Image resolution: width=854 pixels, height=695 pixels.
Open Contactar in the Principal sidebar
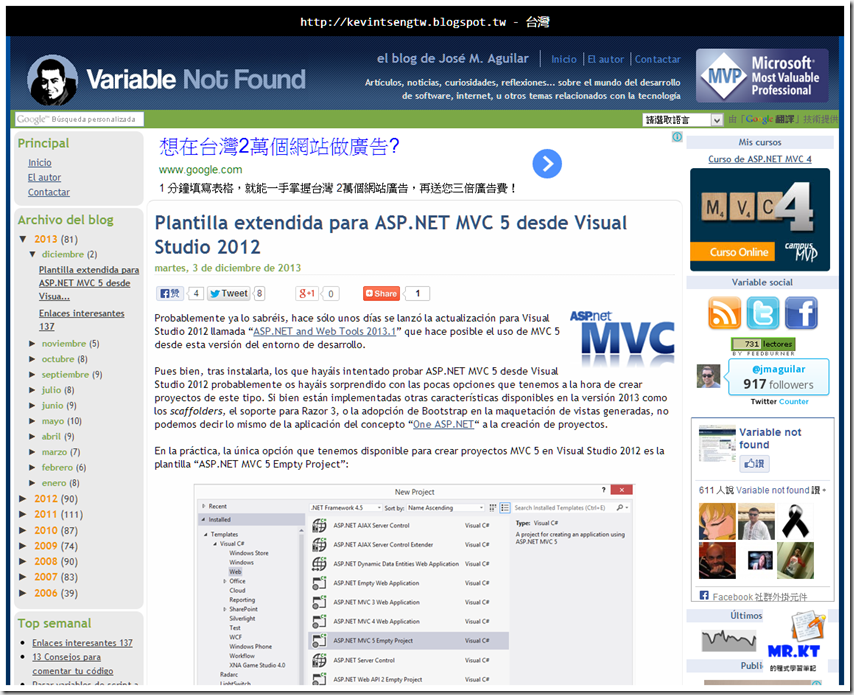click(x=48, y=192)
